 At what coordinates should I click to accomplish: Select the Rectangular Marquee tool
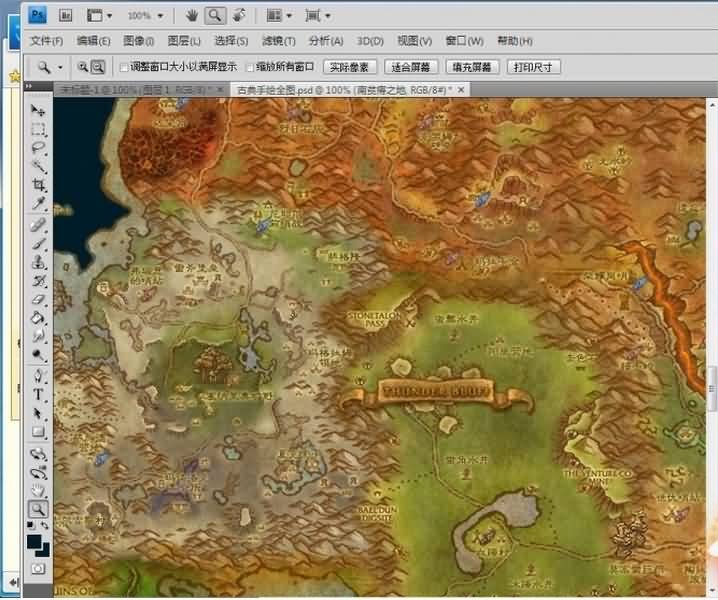[38, 130]
